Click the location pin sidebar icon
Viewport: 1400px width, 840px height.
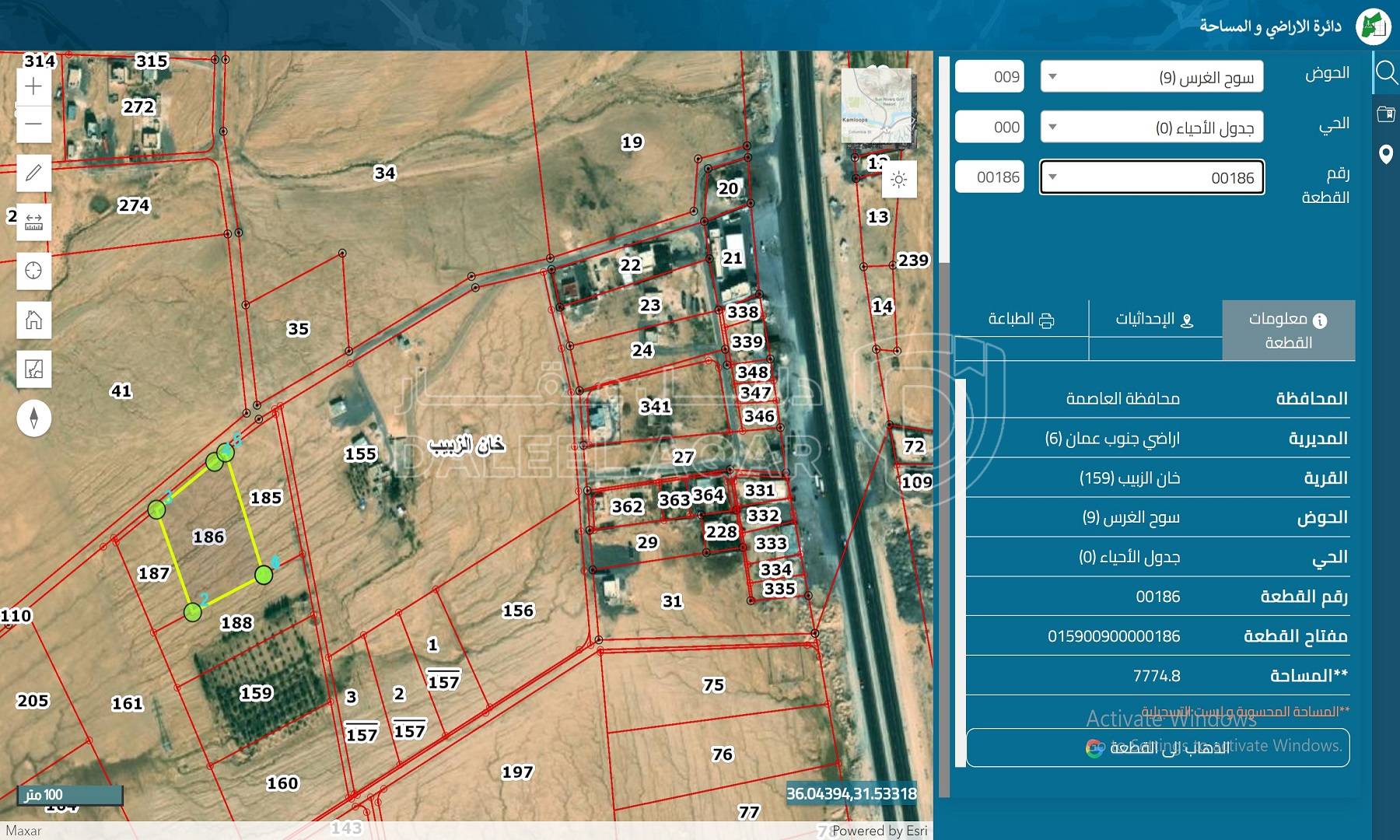[1386, 154]
